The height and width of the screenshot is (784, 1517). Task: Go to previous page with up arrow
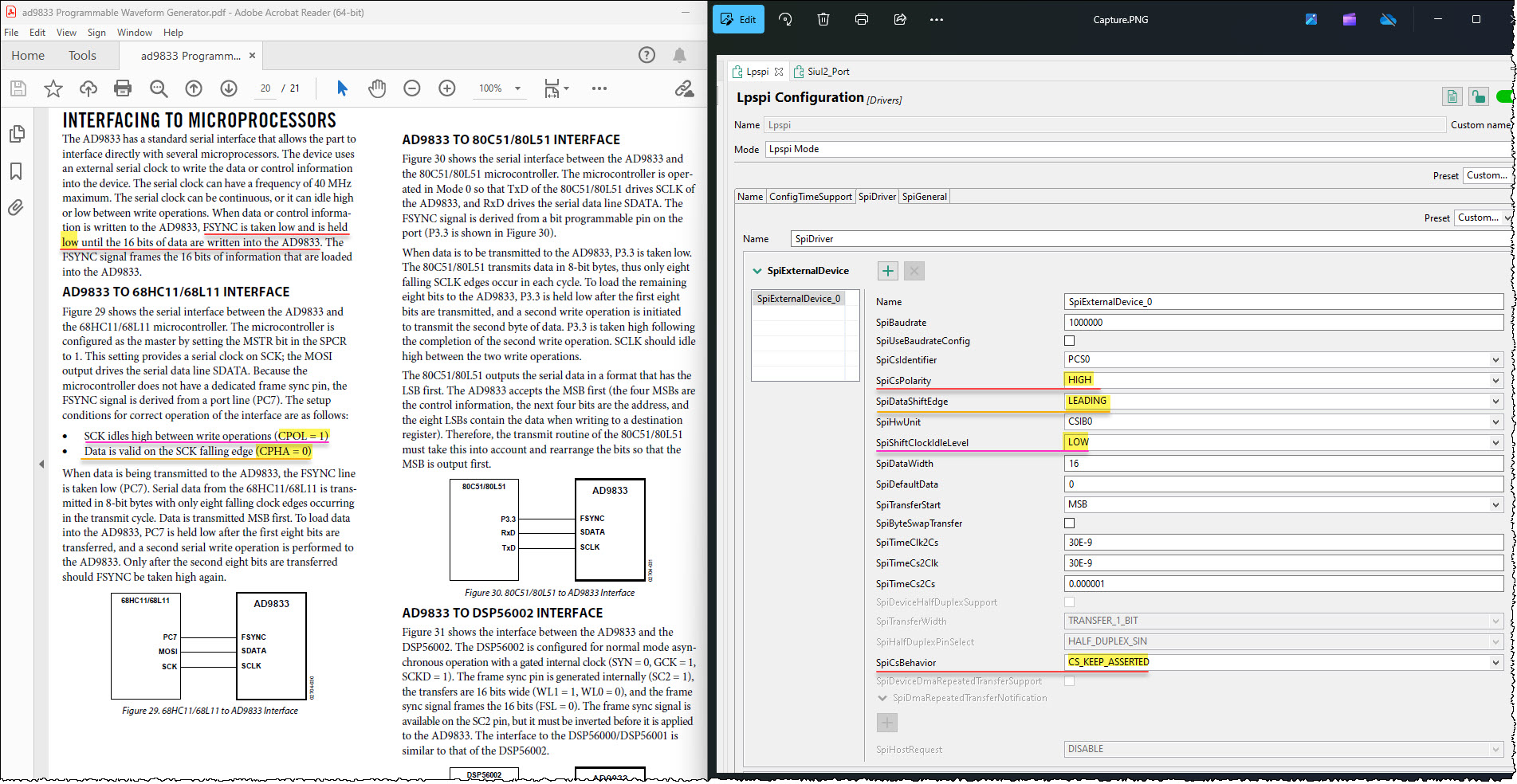point(194,88)
